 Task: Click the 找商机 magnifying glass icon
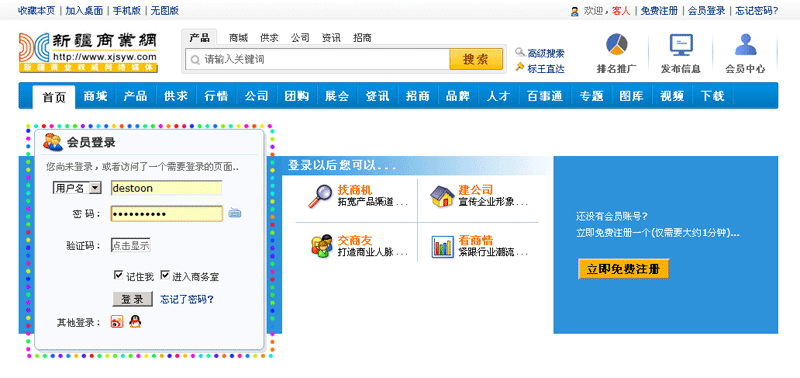click(320, 196)
